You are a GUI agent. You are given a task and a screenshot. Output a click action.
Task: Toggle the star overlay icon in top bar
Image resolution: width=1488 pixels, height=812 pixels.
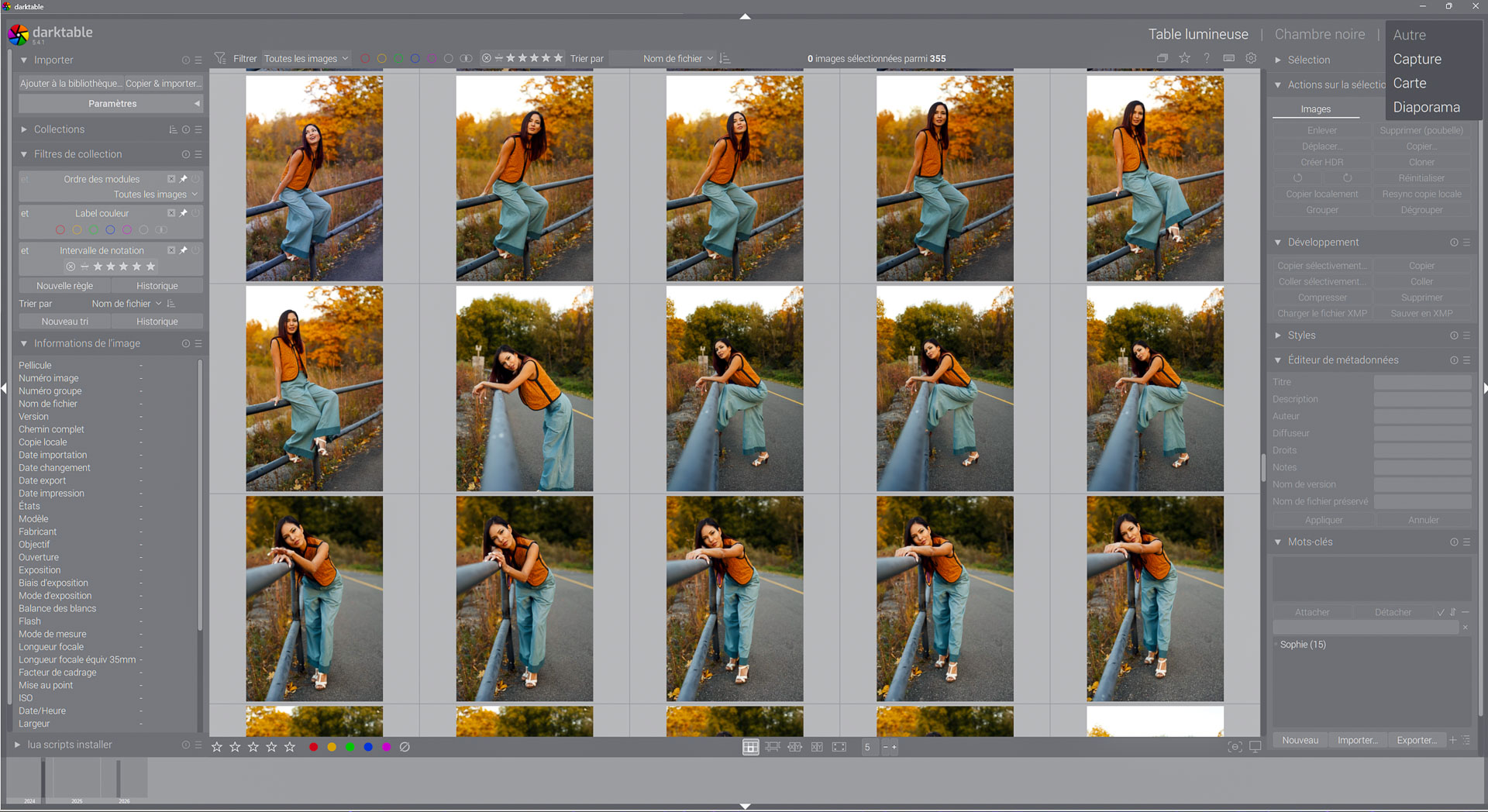[1184, 58]
